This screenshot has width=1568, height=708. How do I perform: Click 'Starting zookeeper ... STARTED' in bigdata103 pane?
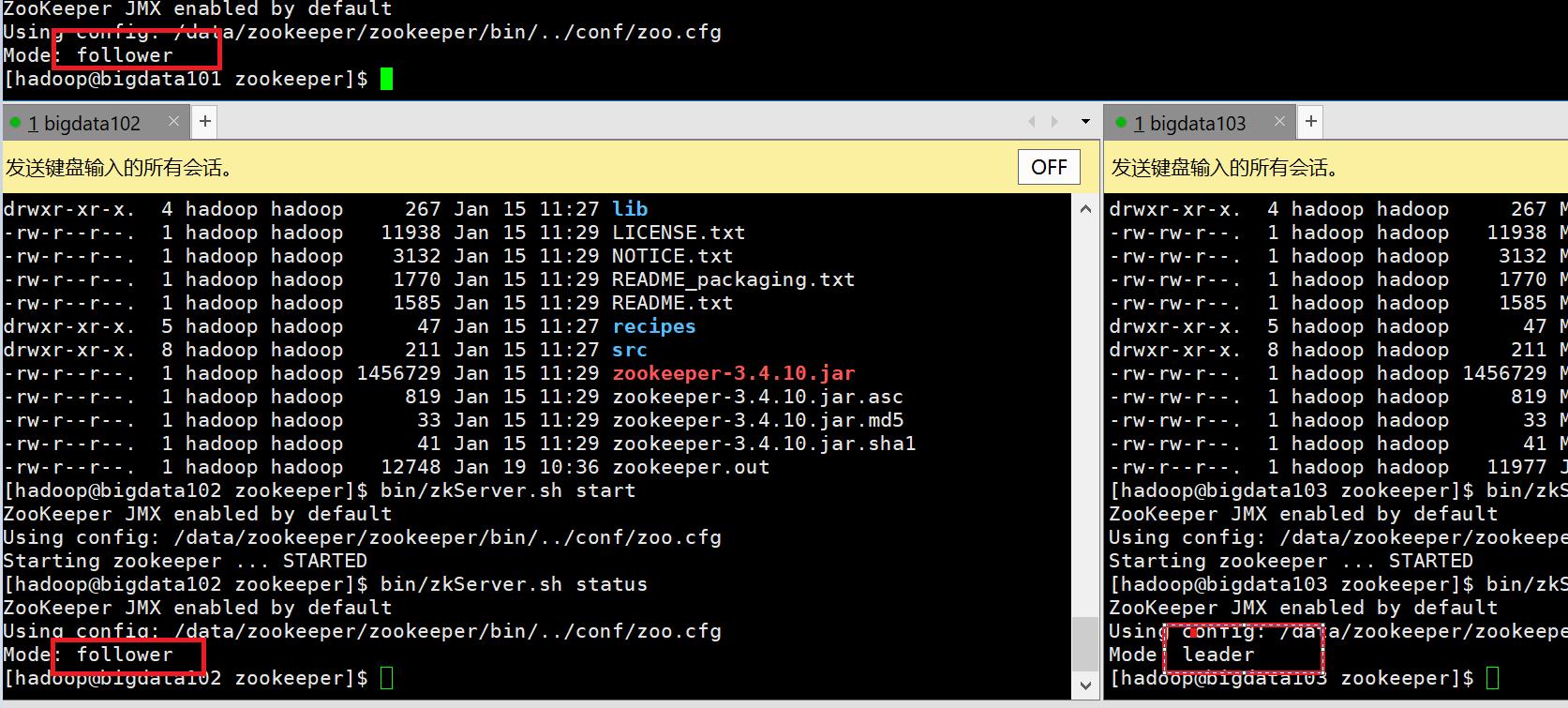tap(1291, 561)
